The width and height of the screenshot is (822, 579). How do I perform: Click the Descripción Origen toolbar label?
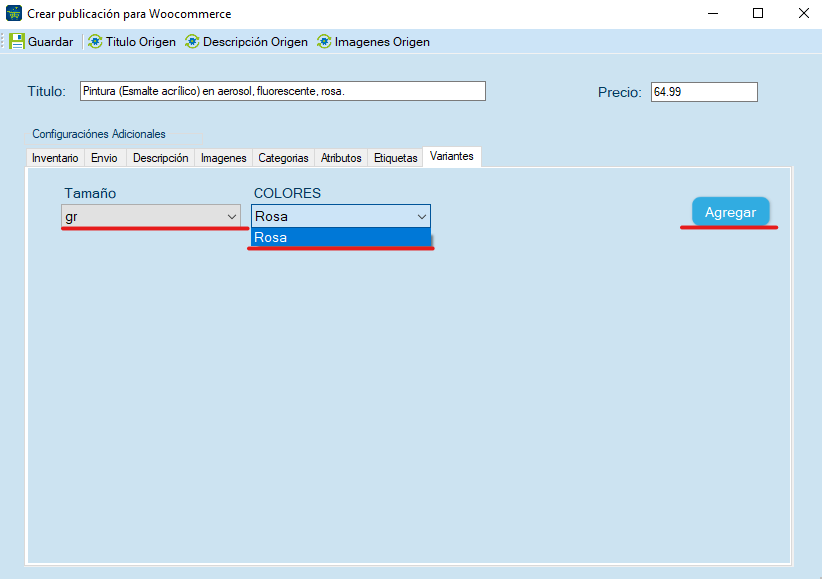tap(255, 42)
